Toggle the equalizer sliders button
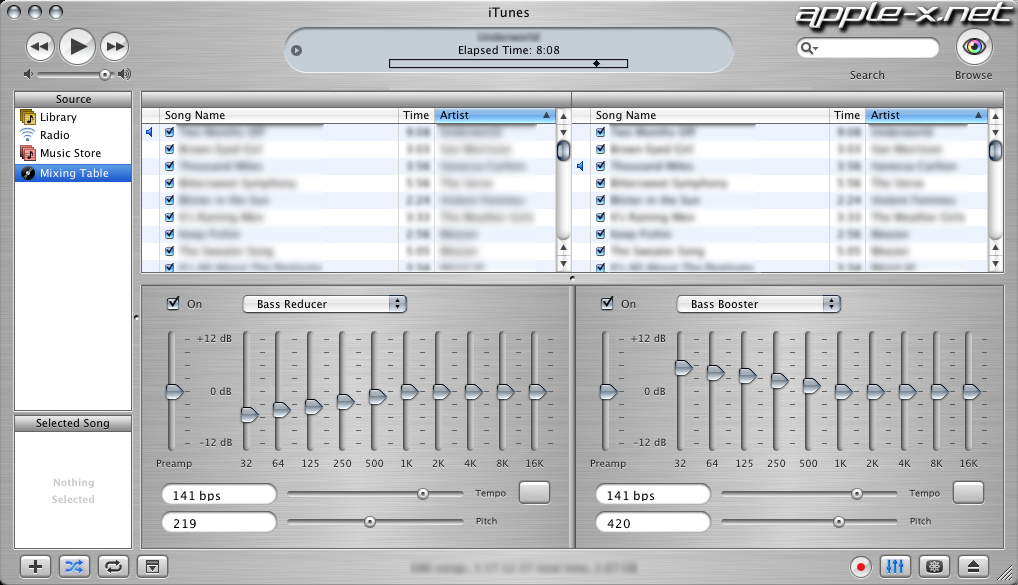Image resolution: width=1018 pixels, height=585 pixels. 895,567
